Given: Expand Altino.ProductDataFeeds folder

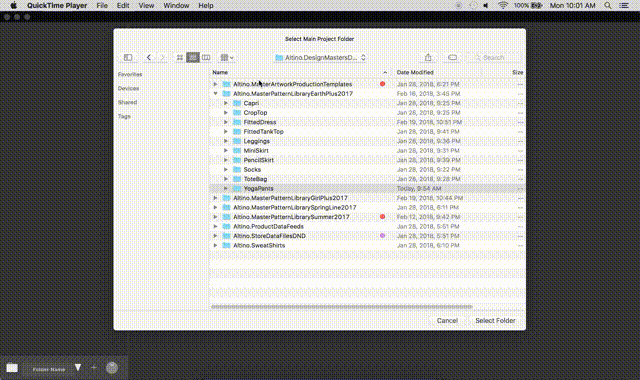Looking at the screenshot, I should 215,226.
